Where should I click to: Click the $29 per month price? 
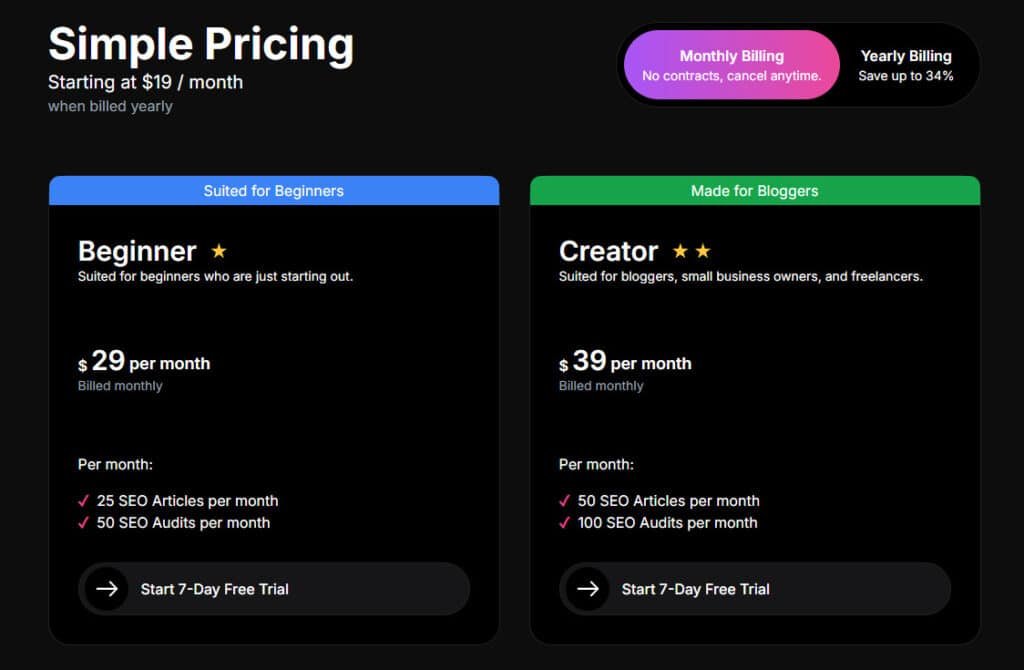click(x=144, y=362)
